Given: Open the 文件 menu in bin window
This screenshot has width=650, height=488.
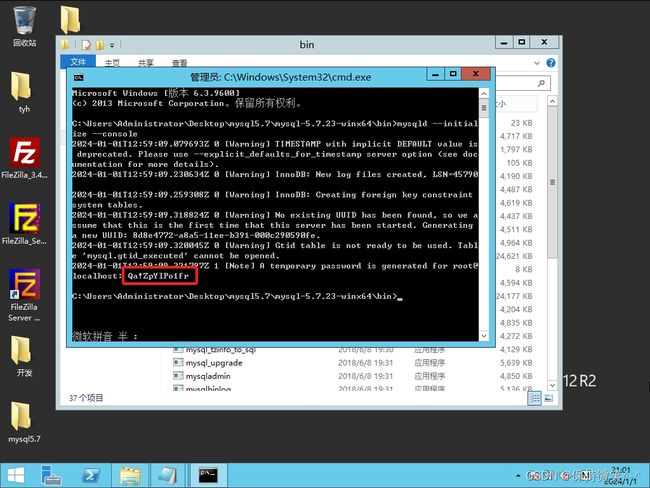Looking at the screenshot, I should pyautogui.click(x=78, y=62).
